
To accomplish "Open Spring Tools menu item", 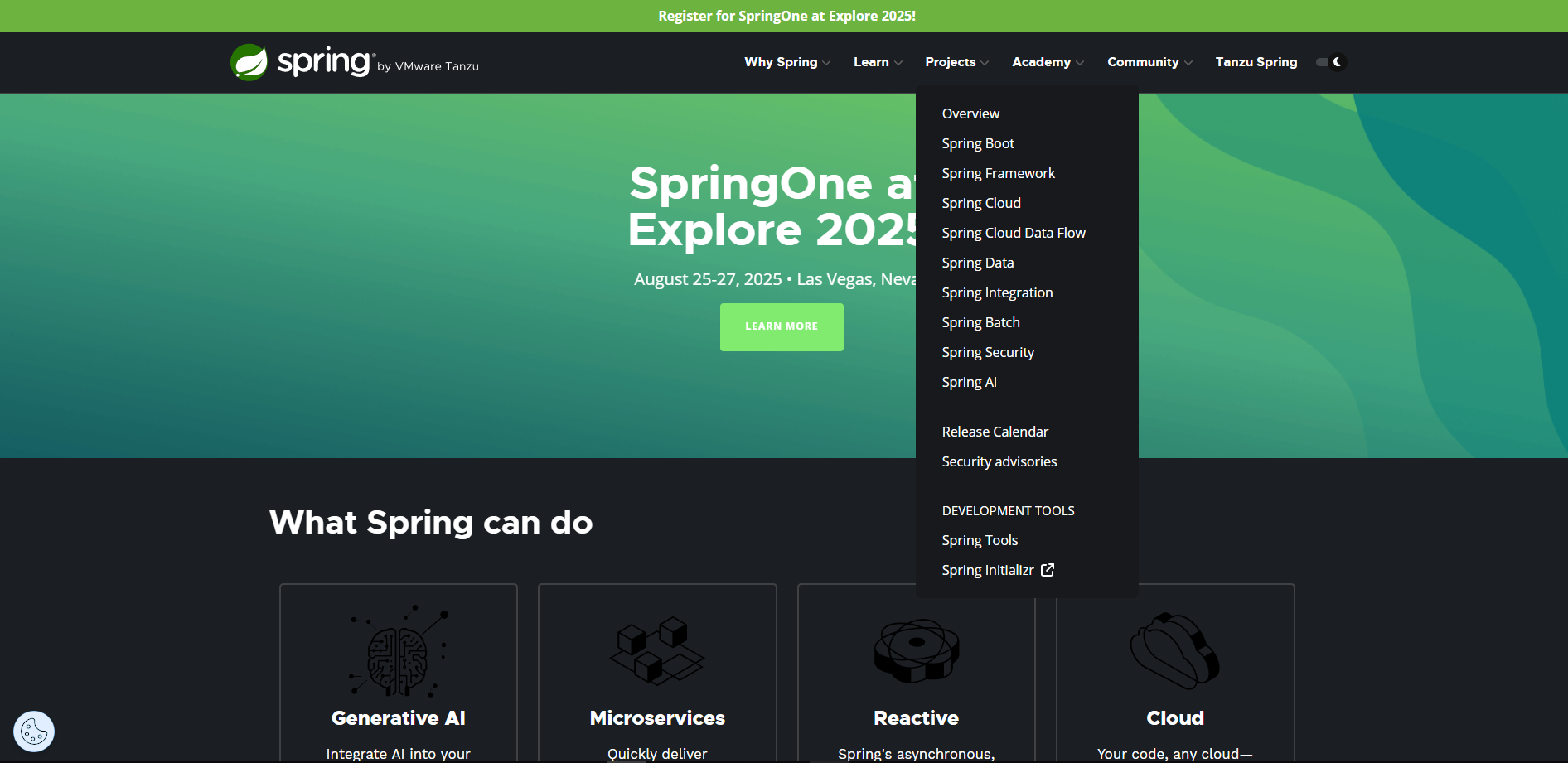I will click(980, 540).
